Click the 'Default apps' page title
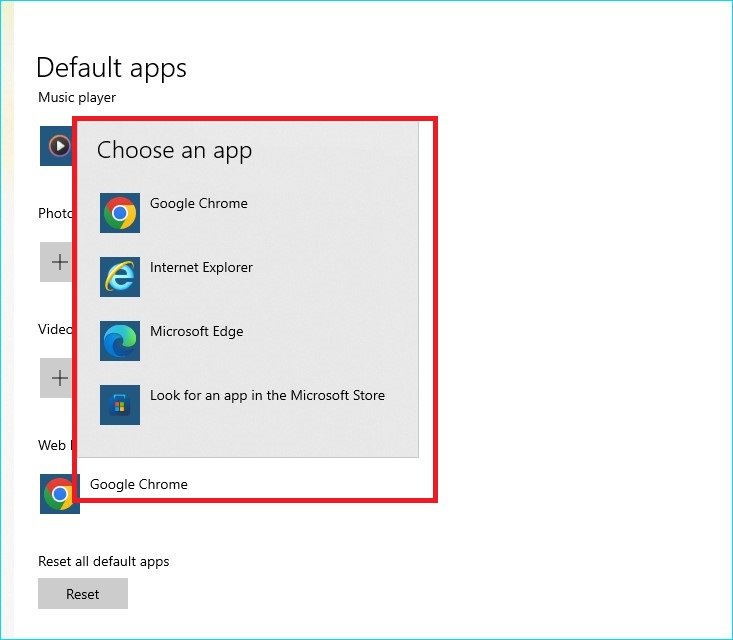This screenshot has height=640, width=733. pyautogui.click(x=111, y=68)
